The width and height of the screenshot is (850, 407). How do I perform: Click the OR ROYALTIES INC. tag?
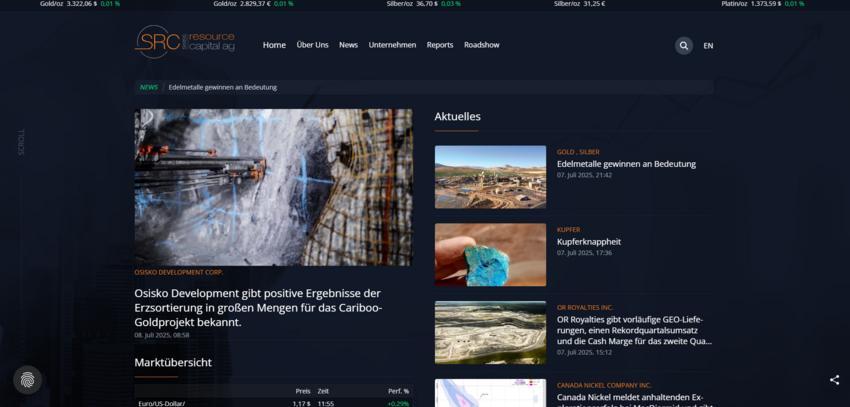(584, 308)
